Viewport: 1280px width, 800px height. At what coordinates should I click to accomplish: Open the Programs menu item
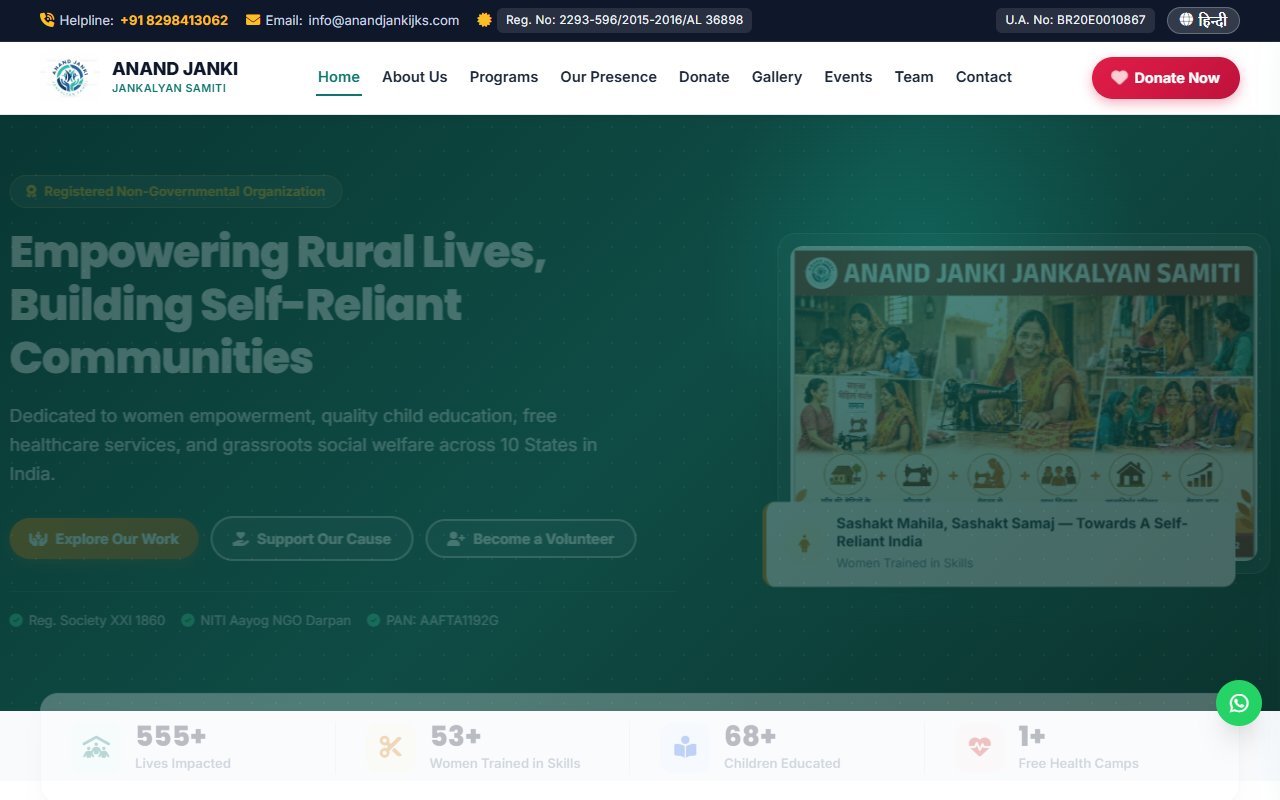pos(504,77)
